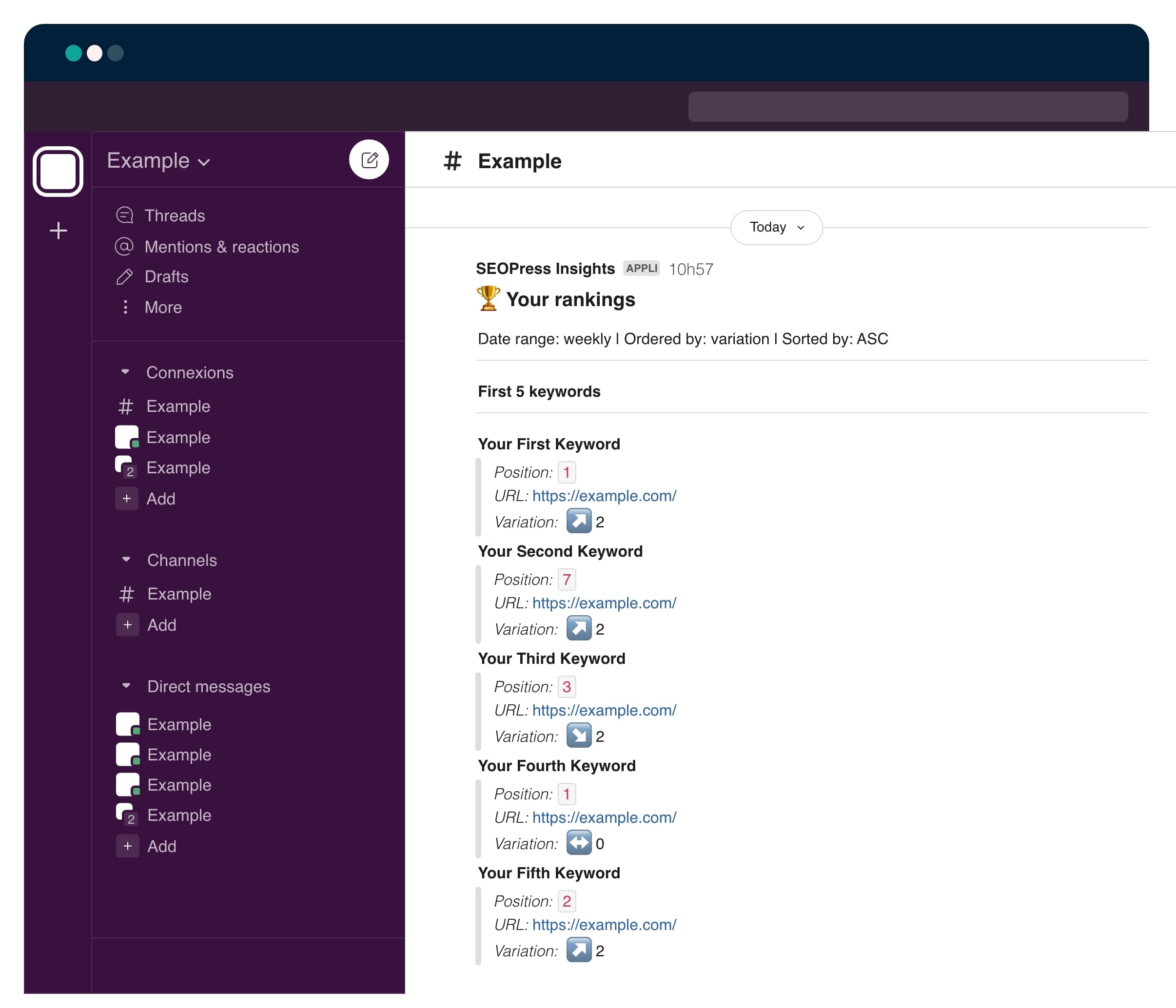Click SEOPress Insights sender name
Image resolution: width=1176 pixels, height=1008 pixels.
pos(546,269)
